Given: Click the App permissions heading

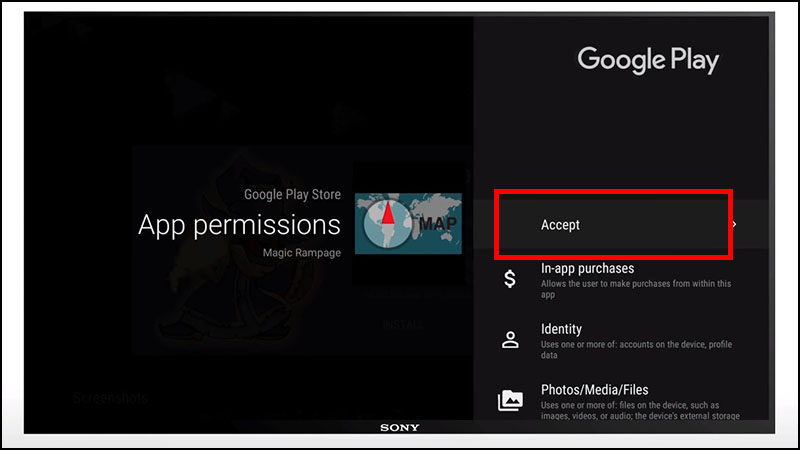Looking at the screenshot, I should (x=239, y=225).
